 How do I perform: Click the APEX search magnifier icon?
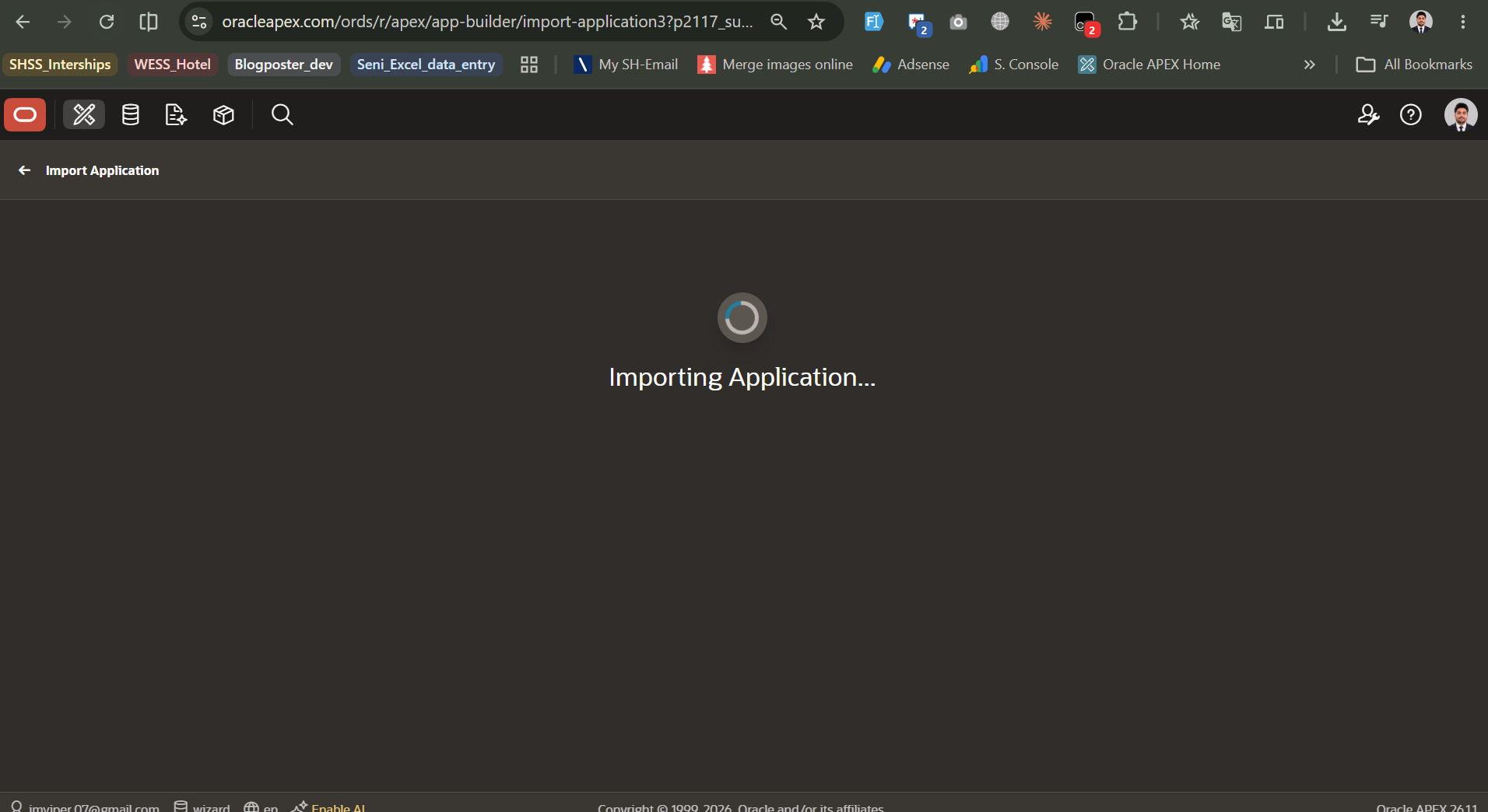pos(282,115)
